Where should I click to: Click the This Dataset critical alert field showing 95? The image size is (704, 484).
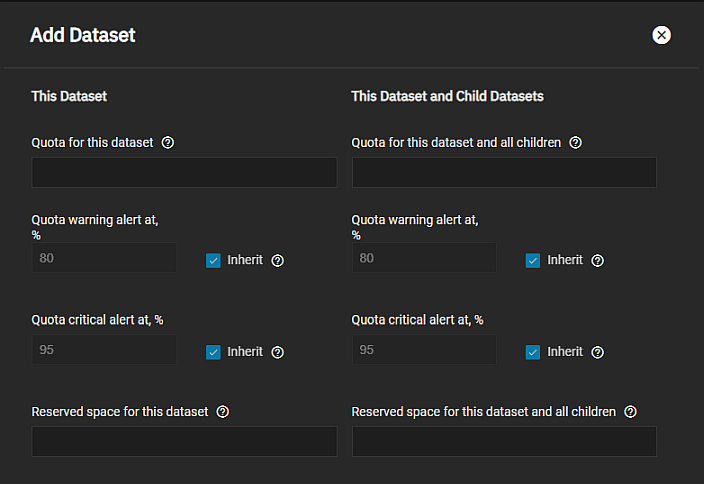104,349
